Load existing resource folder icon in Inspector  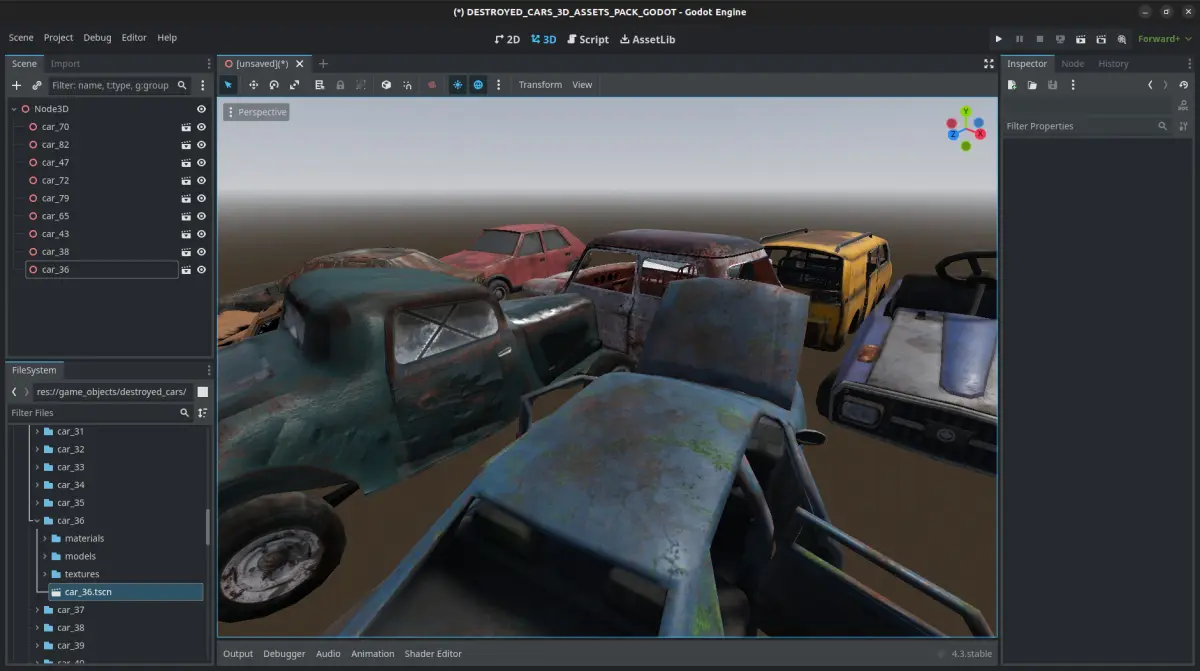point(1032,85)
